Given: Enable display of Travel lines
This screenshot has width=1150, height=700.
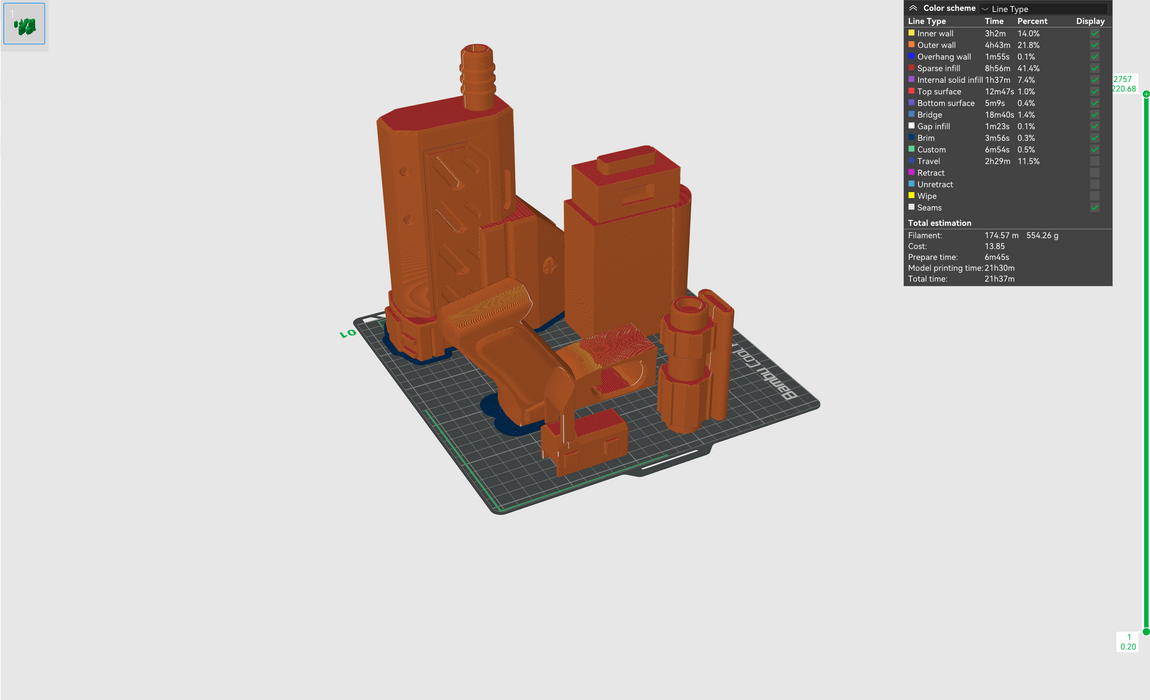Looking at the screenshot, I should click(1095, 161).
